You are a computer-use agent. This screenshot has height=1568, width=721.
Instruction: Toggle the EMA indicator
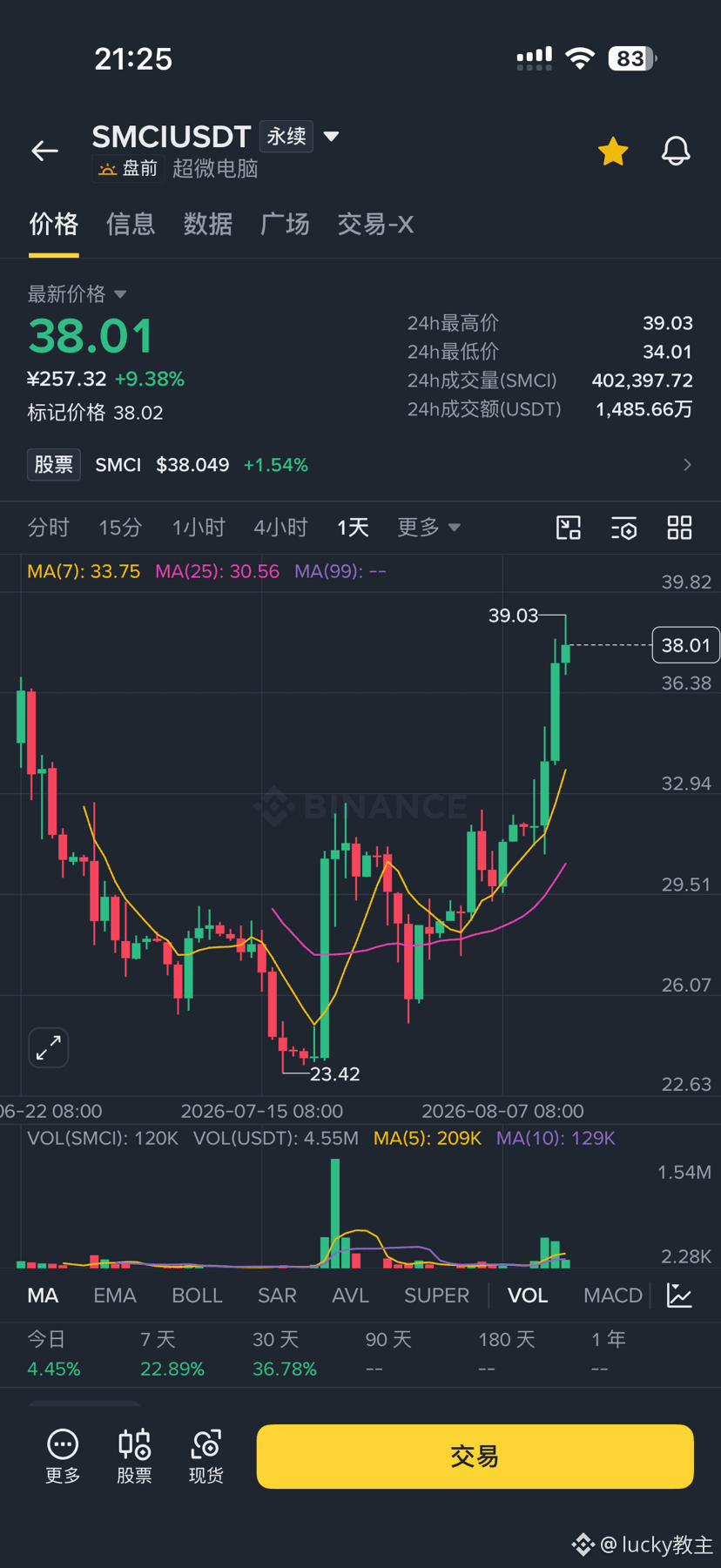click(x=115, y=1295)
